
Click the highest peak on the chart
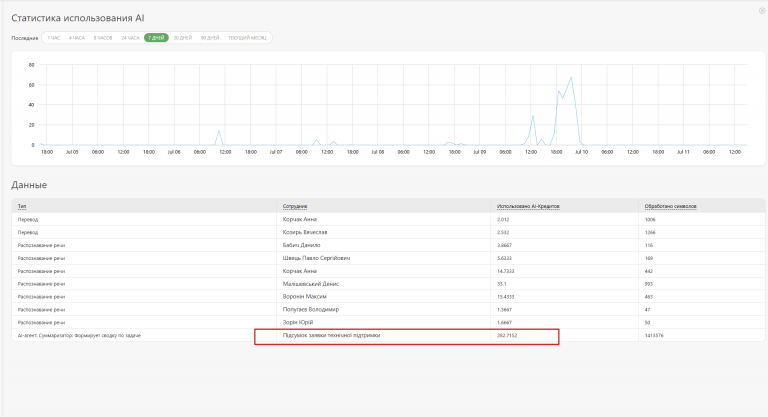pos(571,77)
